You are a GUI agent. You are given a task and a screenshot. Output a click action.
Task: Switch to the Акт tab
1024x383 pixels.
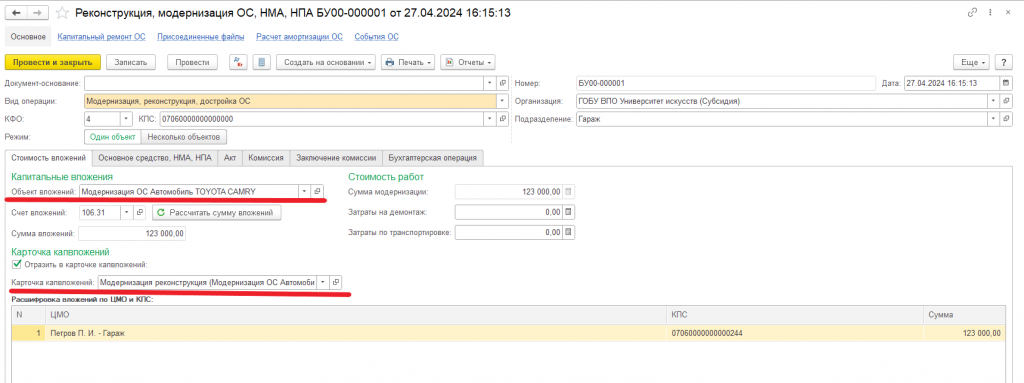[230, 158]
